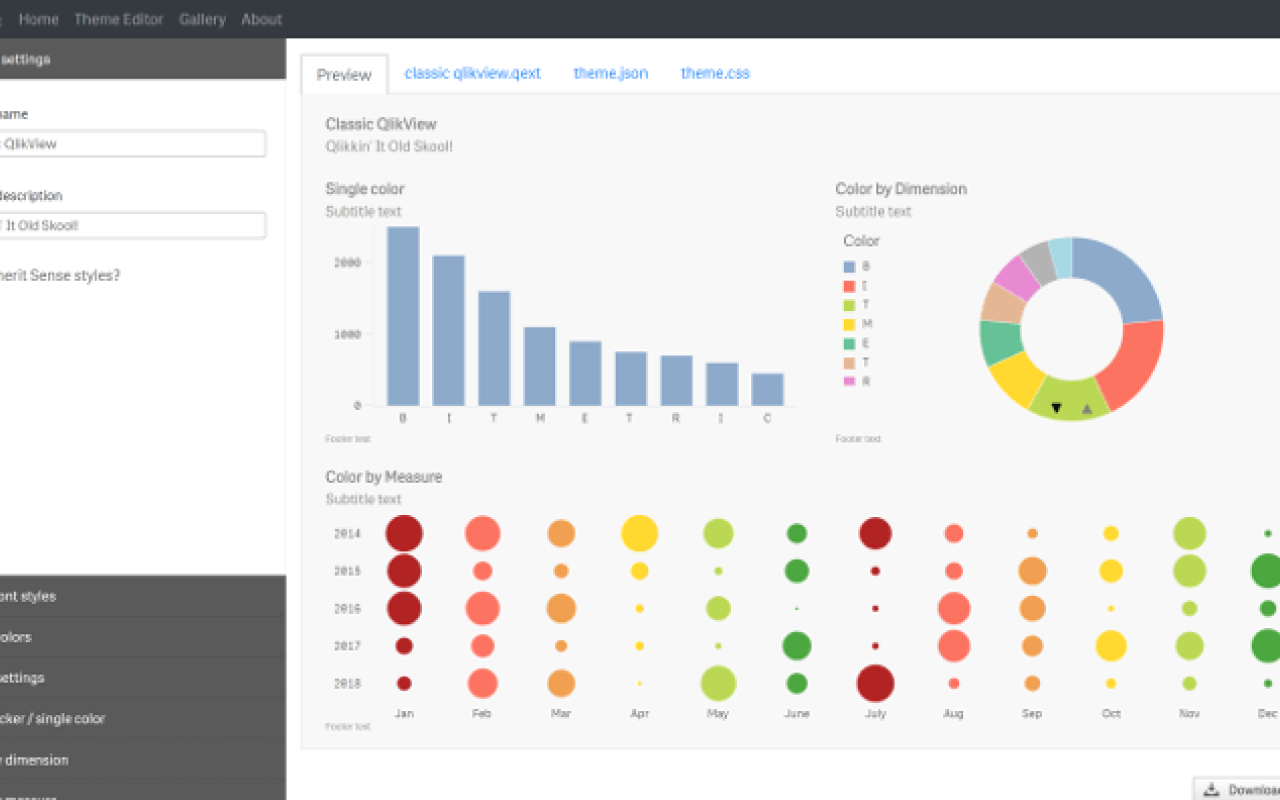Viewport: 1280px width, 800px height.
Task: Navigate to Gallery in the top menu
Action: point(202,18)
